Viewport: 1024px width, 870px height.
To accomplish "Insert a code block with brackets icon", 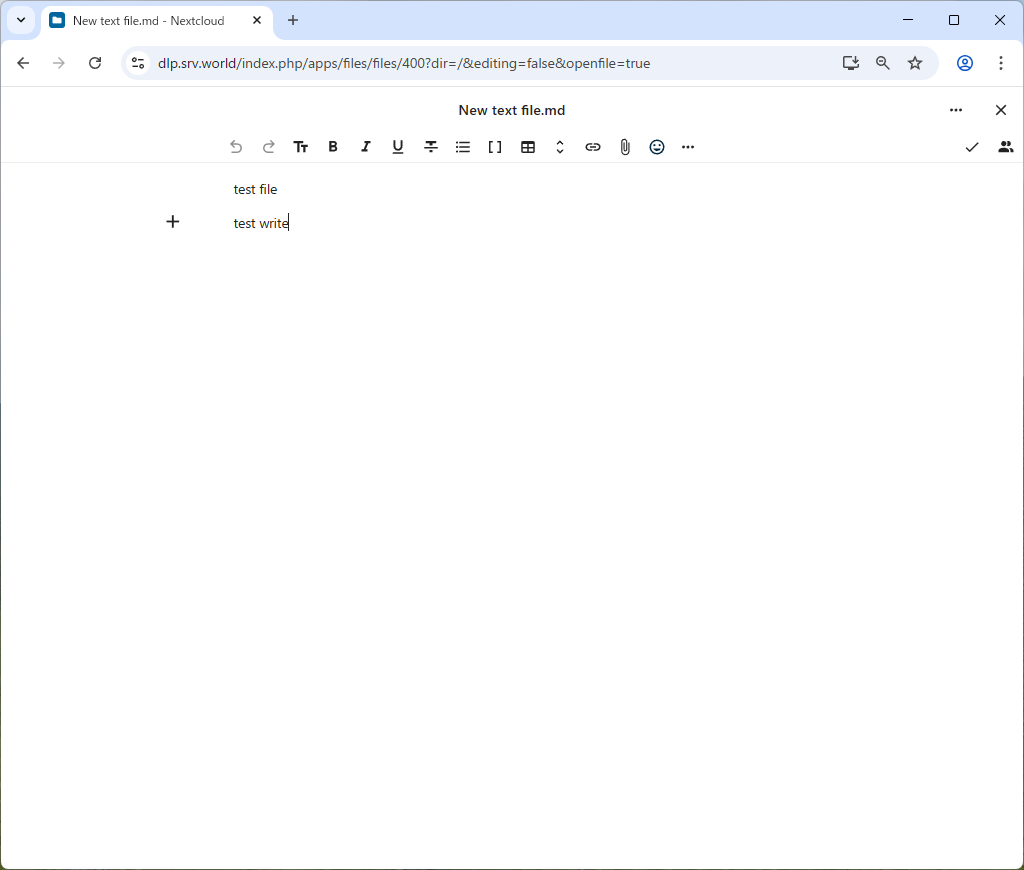I will pyautogui.click(x=495, y=147).
